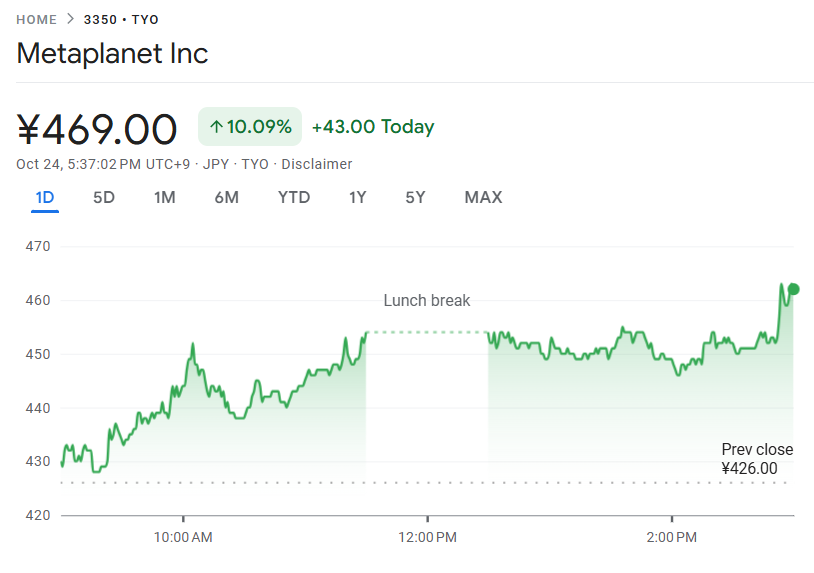814x573 pixels.
Task: Click the Metaplanet Inc heading
Action: pyautogui.click(x=112, y=53)
